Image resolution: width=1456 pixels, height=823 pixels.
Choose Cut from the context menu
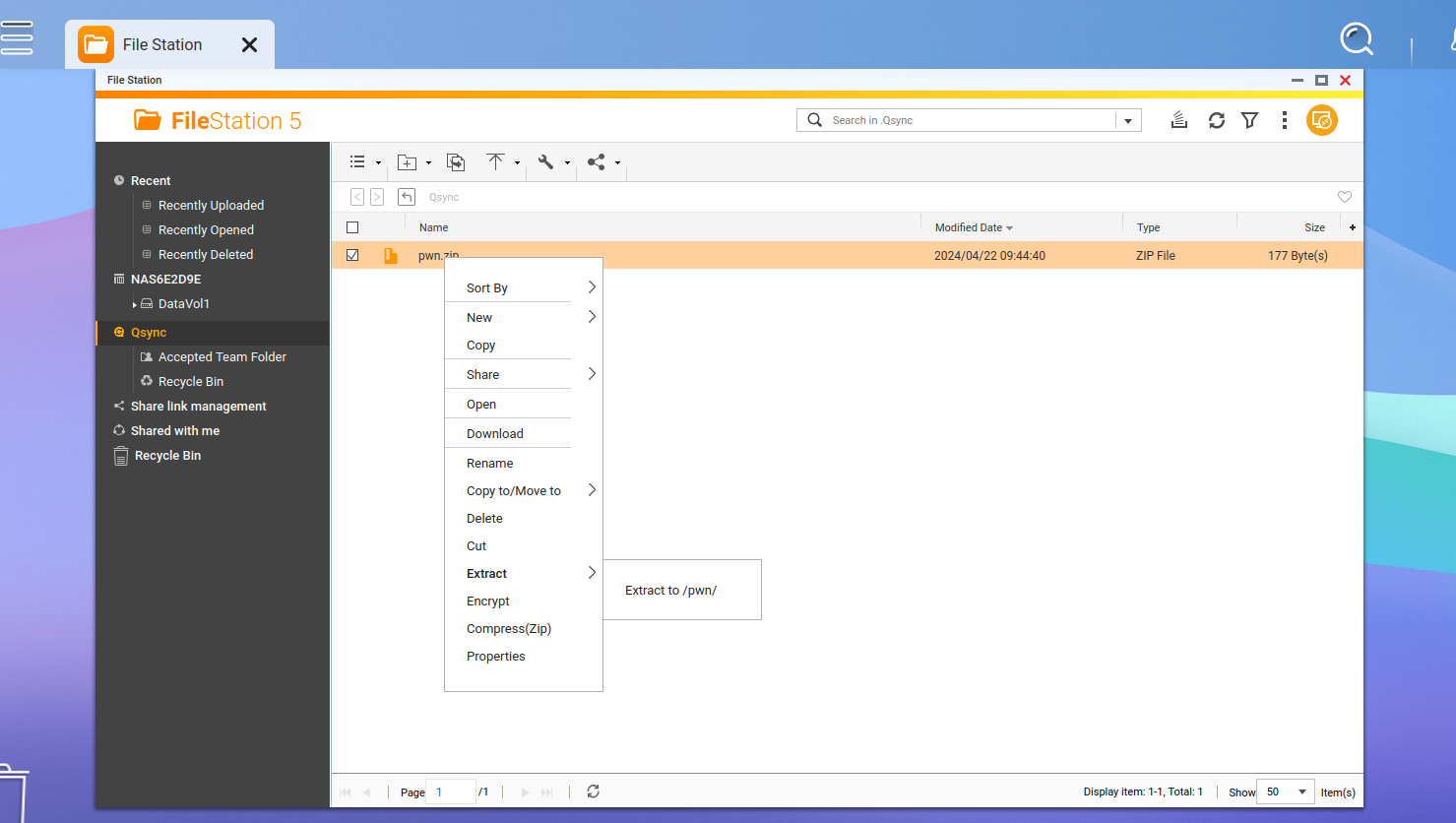point(524,545)
